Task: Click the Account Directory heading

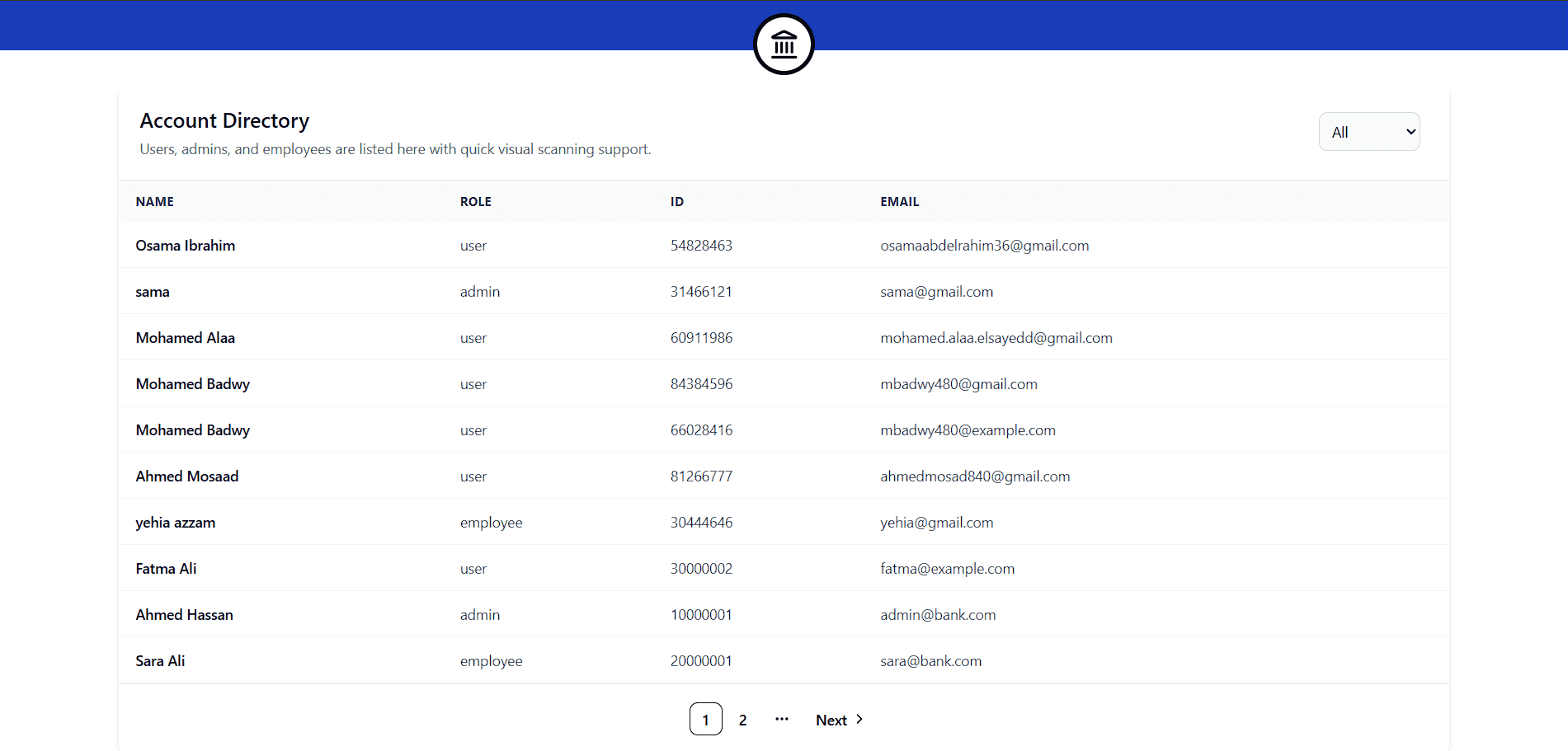Action: [x=224, y=121]
